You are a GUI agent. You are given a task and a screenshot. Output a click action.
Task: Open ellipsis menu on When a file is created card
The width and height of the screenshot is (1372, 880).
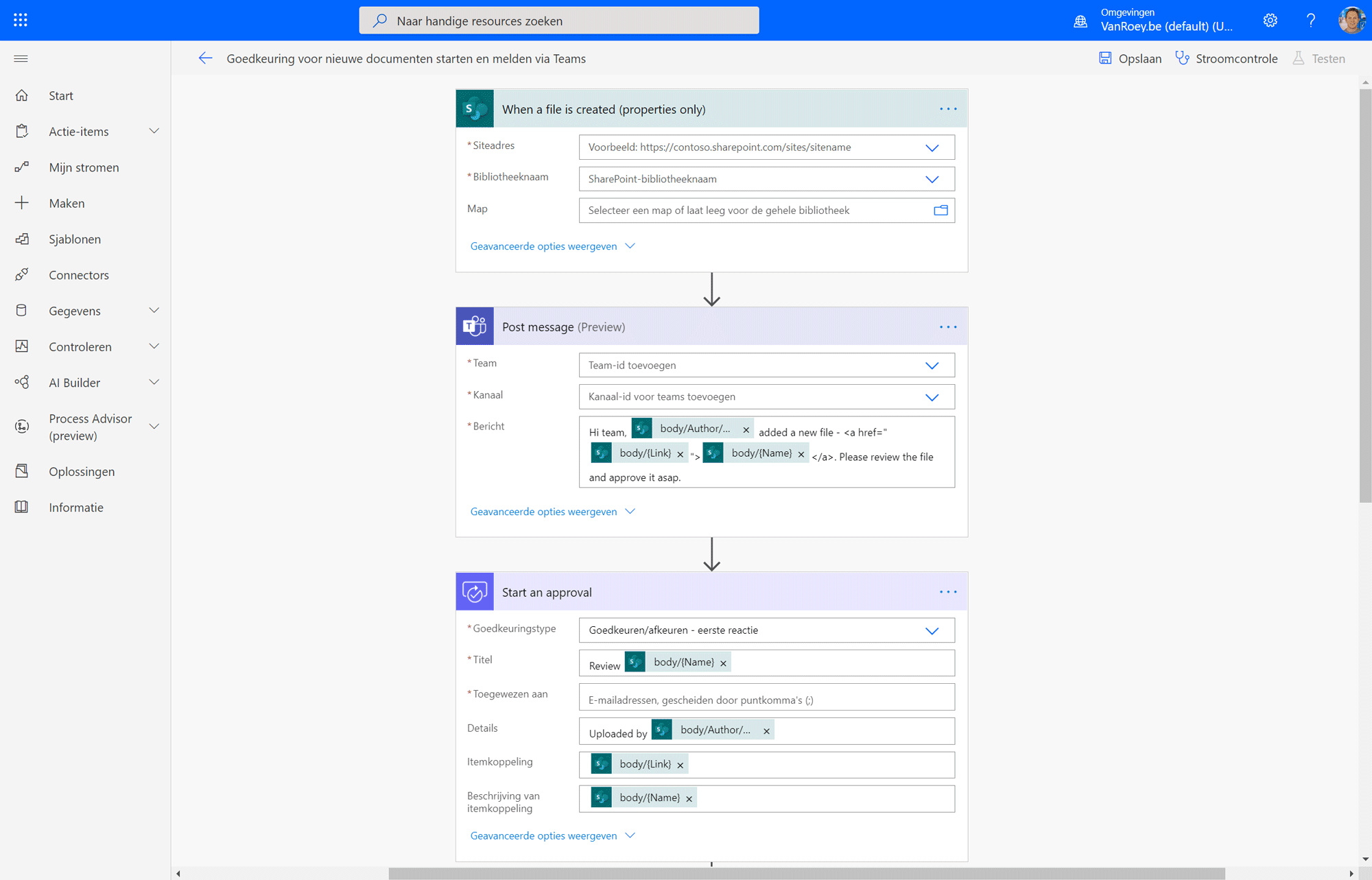(948, 109)
